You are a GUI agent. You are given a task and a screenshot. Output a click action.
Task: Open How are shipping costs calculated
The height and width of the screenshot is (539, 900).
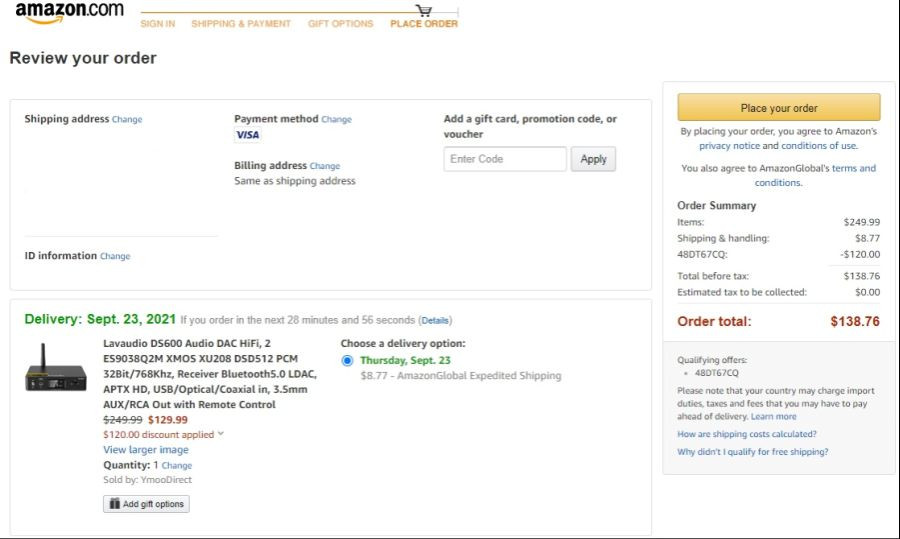pyautogui.click(x=747, y=434)
